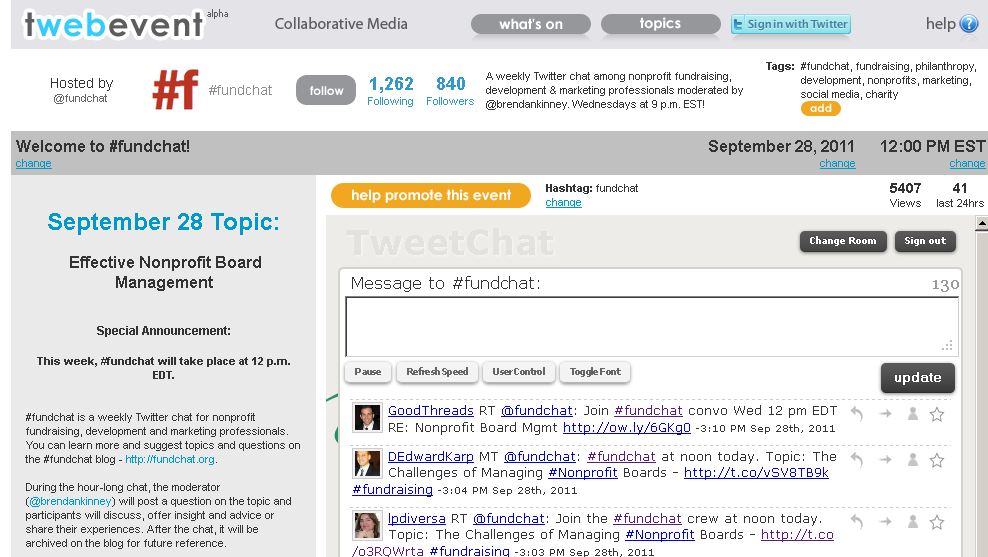The height and width of the screenshot is (557, 988).
Task: Reply to the lpdiversa tweet
Action: point(856,521)
